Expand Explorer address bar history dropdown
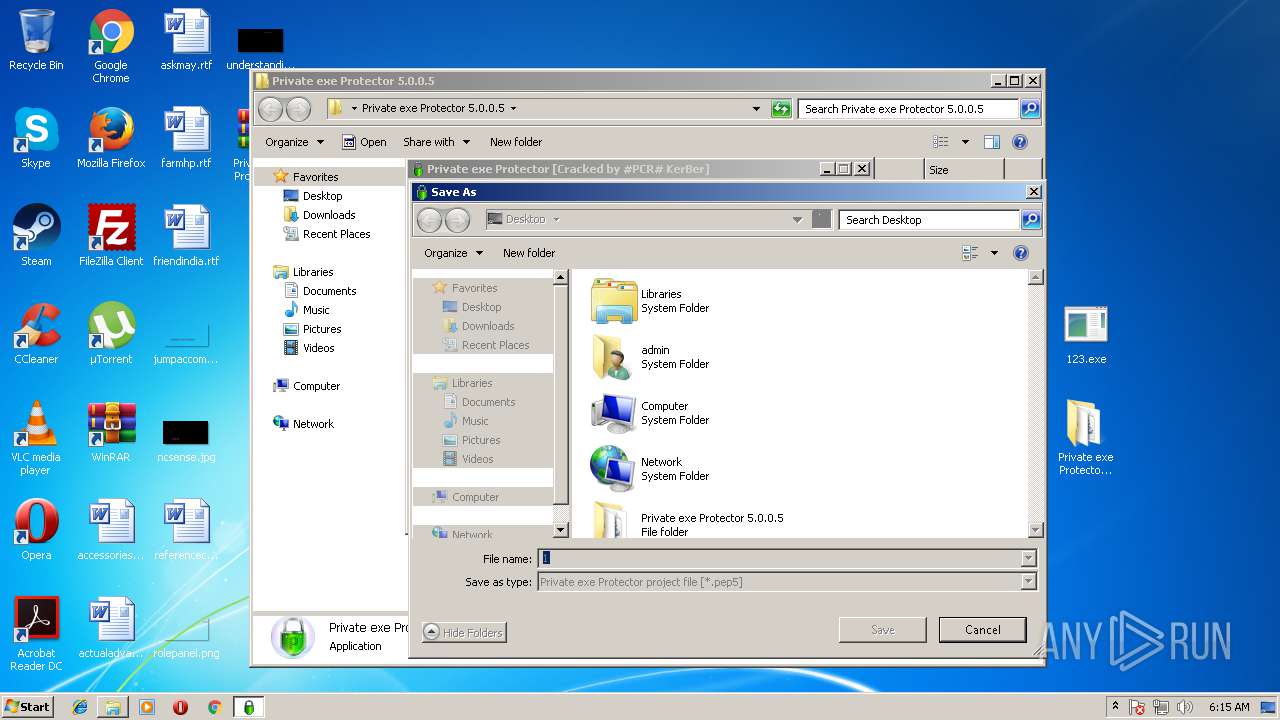Image resolution: width=1280 pixels, height=720 pixels. pyautogui.click(x=756, y=108)
